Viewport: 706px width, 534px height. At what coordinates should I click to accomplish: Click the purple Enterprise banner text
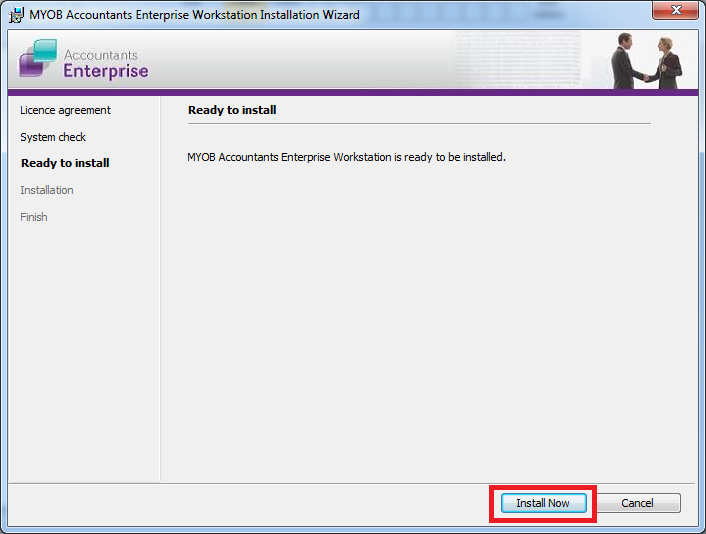point(105,71)
